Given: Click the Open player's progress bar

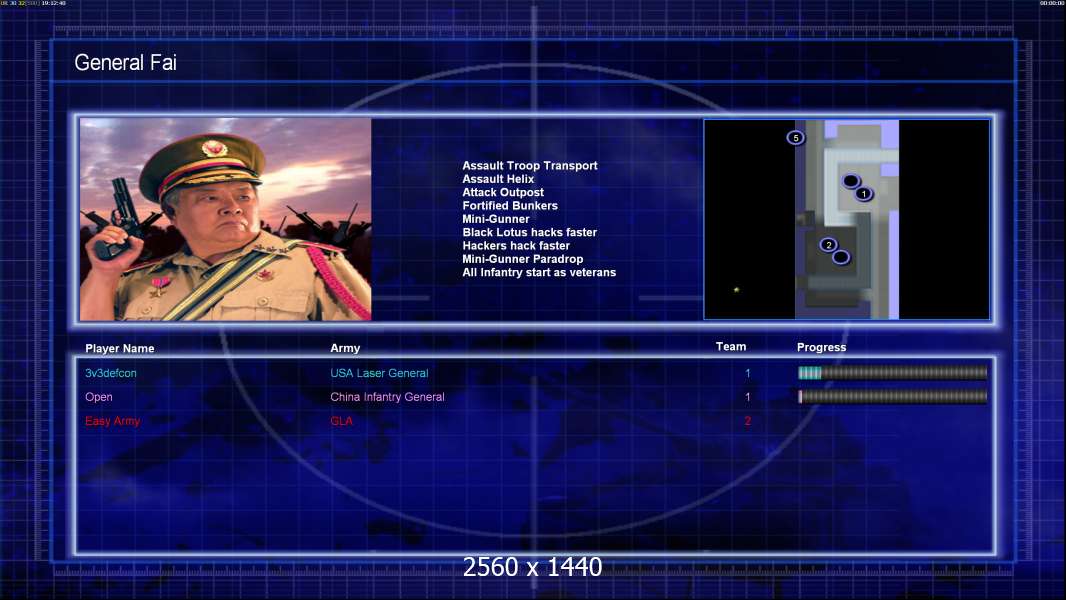Looking at the screenshot, I should point(892,396).
